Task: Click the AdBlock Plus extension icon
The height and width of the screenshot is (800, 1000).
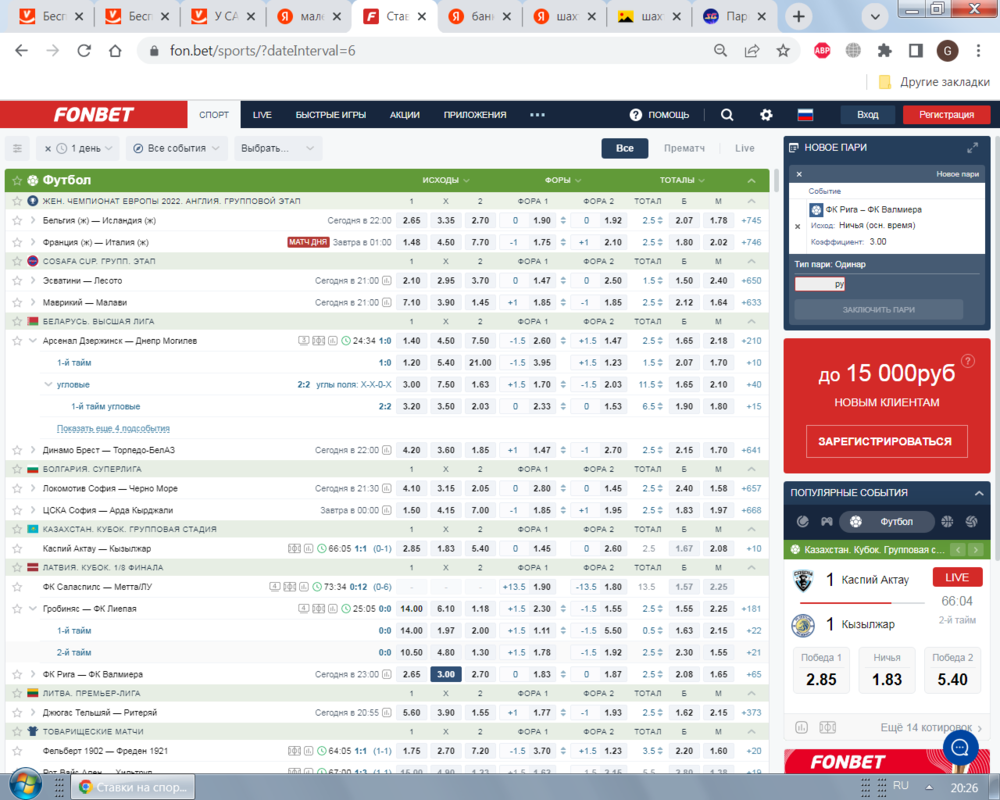Action: click(822, 51)
